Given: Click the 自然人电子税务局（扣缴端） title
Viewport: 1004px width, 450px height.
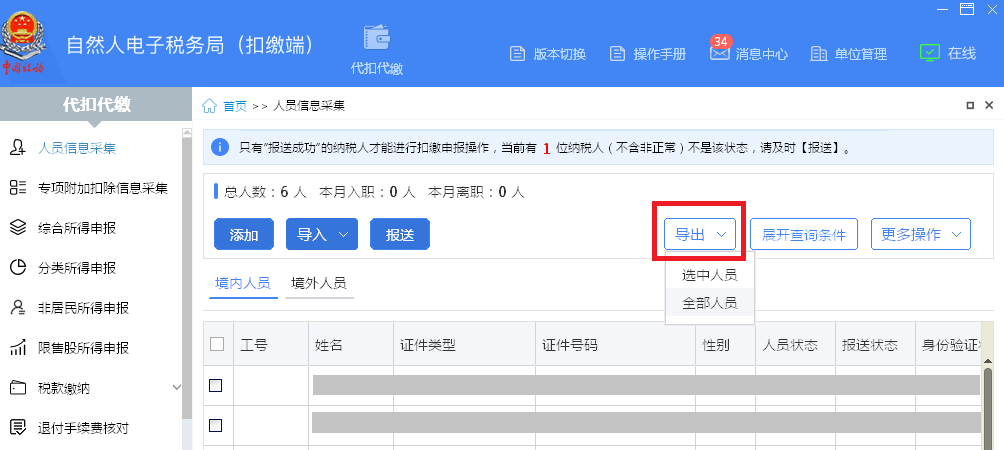Looking at the screenshot, I should point(193,45).
